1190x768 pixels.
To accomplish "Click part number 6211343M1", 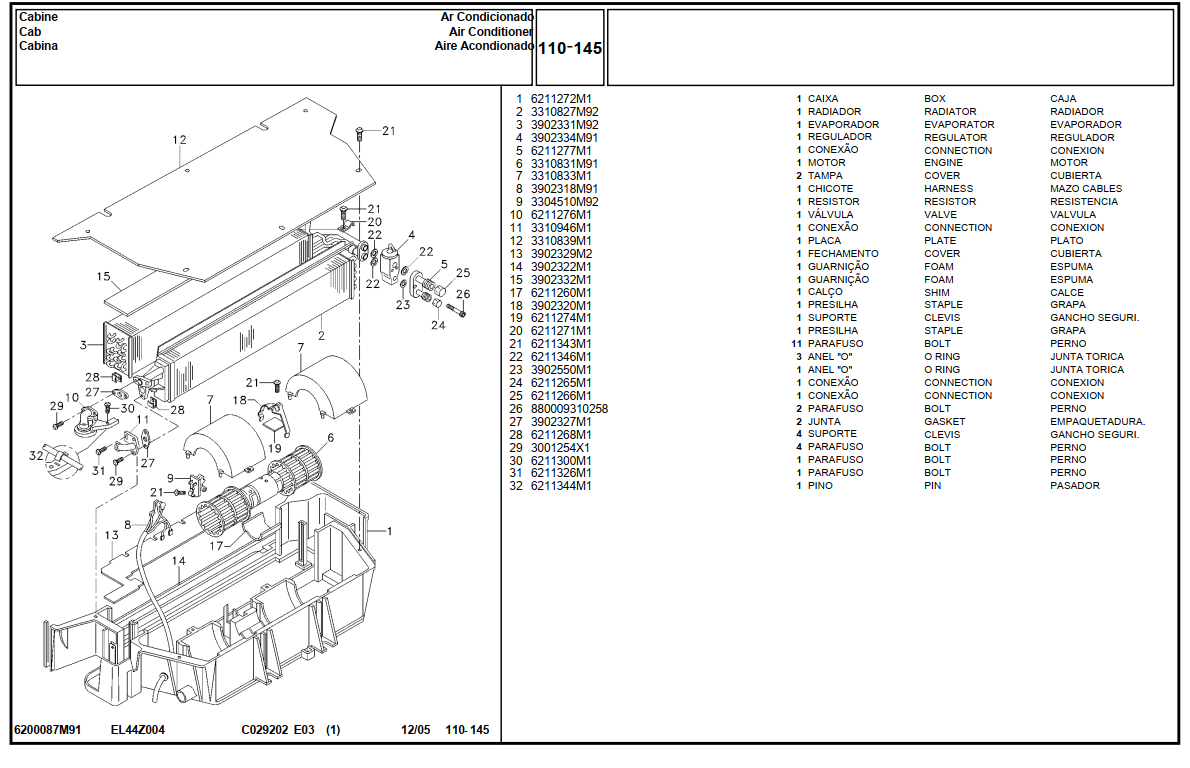I will point(561,344).
